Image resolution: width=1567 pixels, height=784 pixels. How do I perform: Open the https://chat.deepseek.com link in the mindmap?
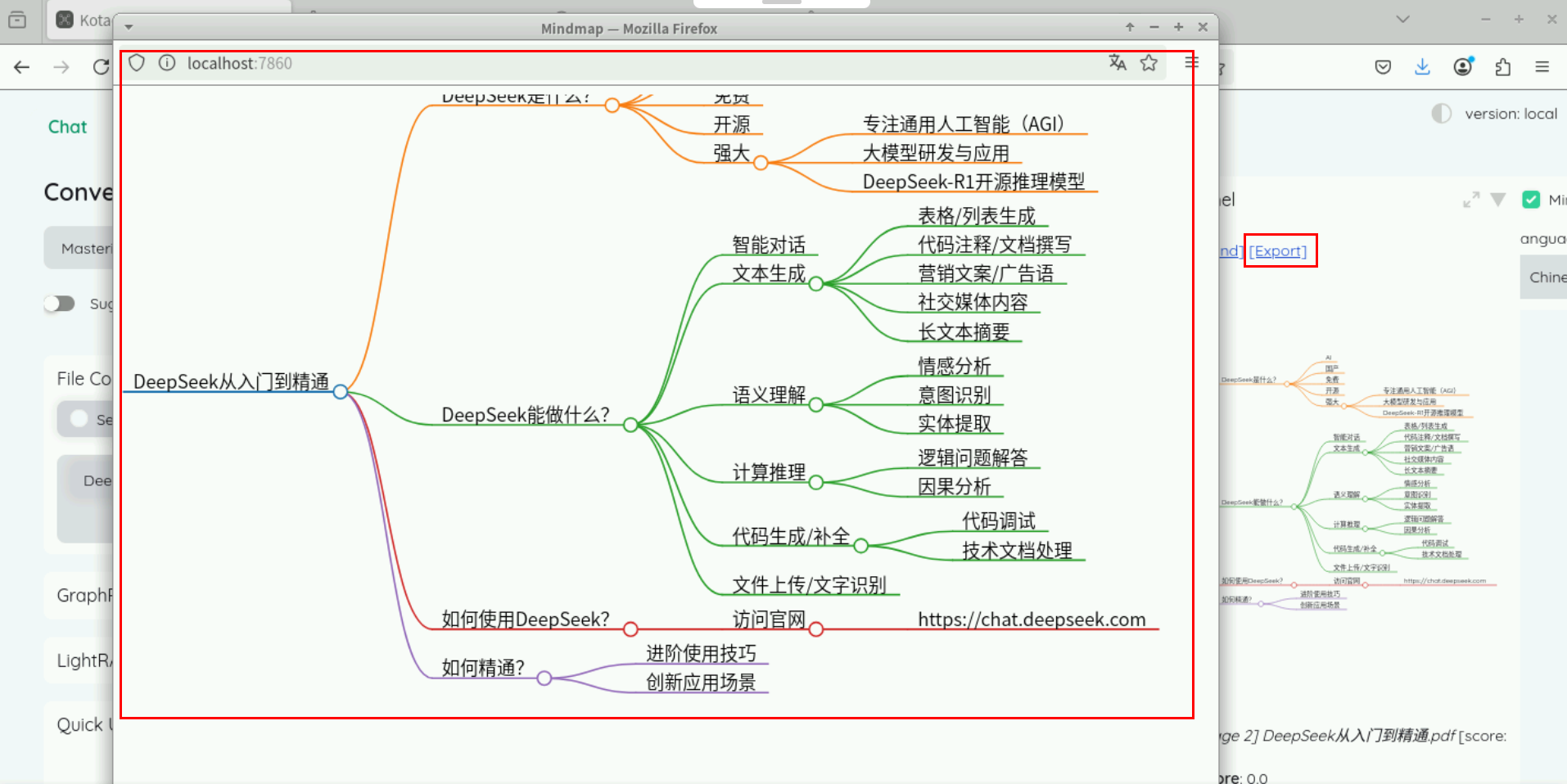[x=1032, y=620]
